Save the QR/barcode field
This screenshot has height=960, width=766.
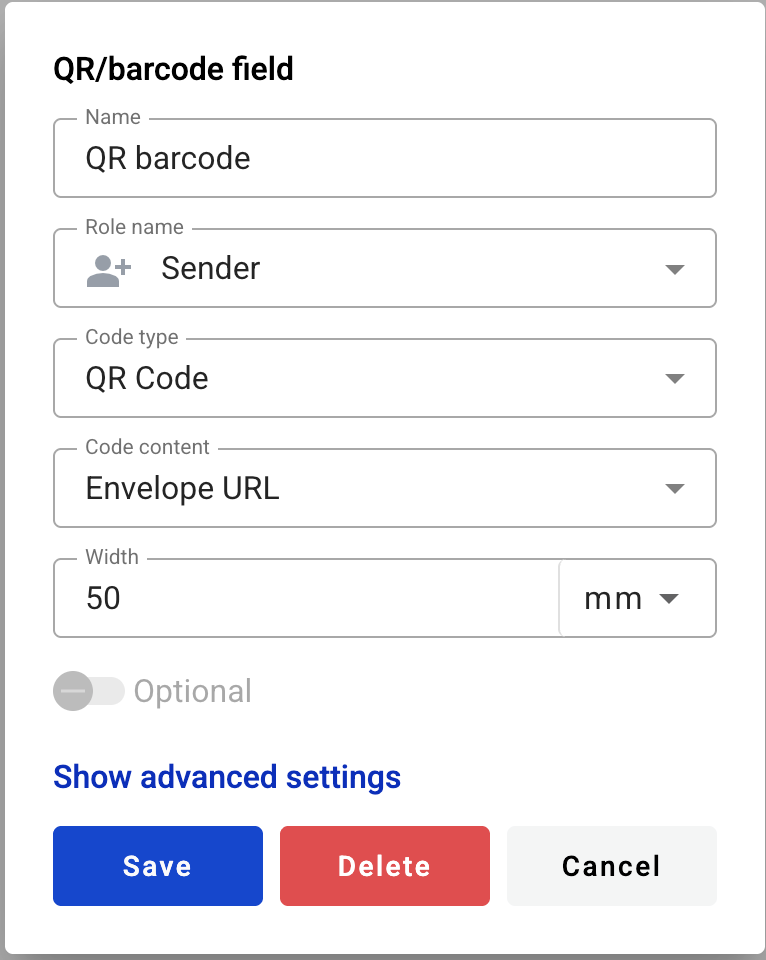[x=157, y=866]
